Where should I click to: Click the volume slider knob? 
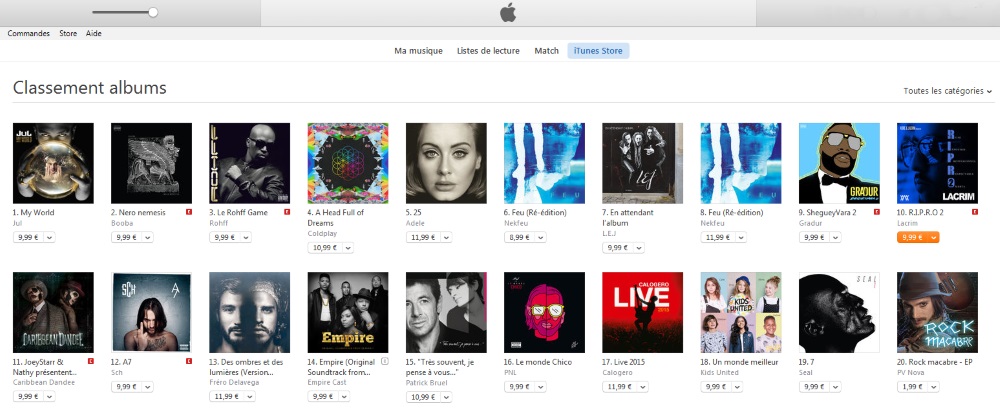click(152, 12)
